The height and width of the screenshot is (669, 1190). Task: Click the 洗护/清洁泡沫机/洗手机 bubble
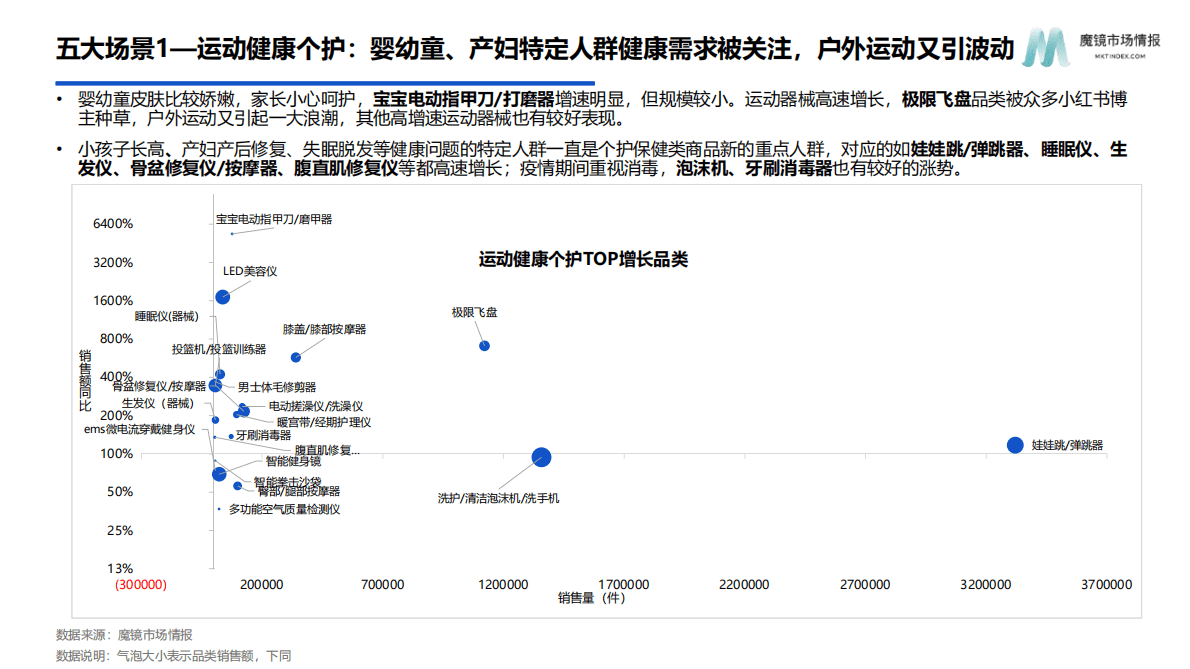pyautogui.click(x=541, y=456)
